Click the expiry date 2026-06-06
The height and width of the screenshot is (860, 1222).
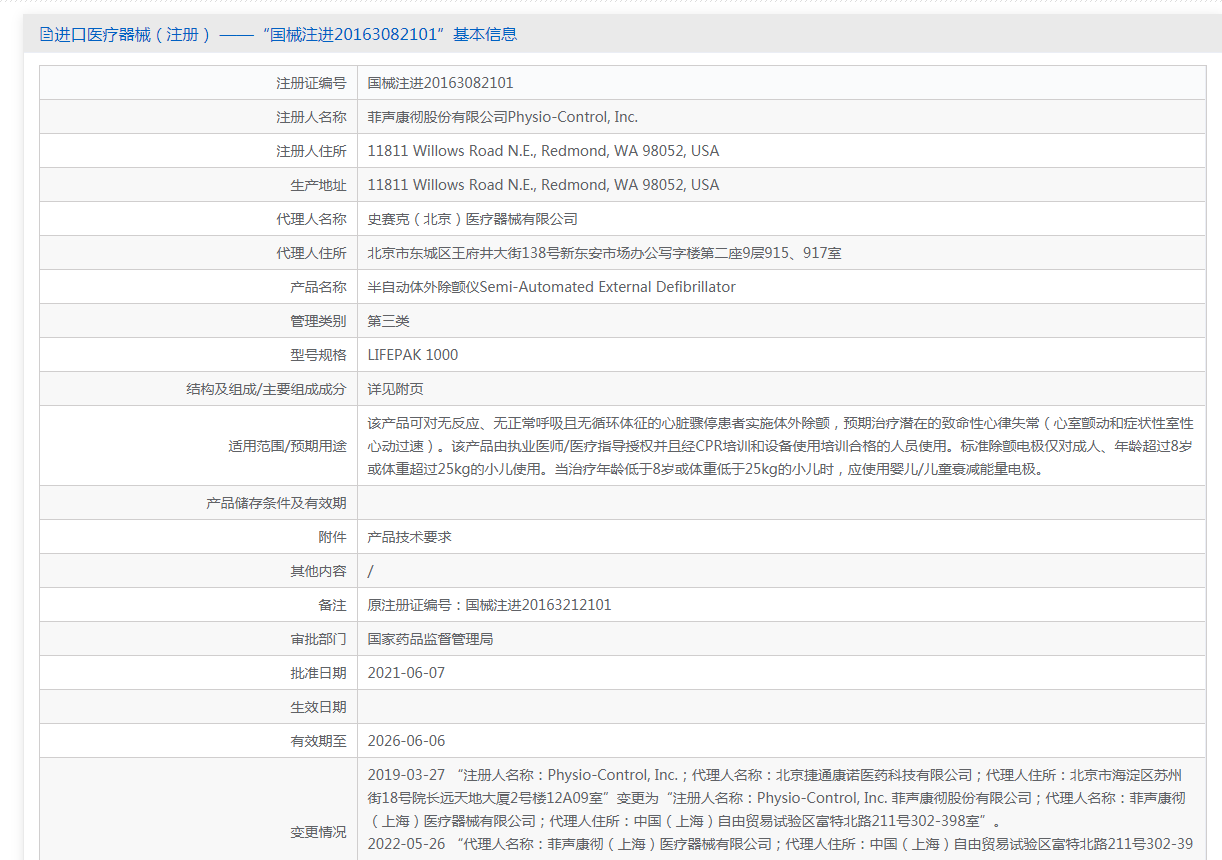(x=406, y=741)
